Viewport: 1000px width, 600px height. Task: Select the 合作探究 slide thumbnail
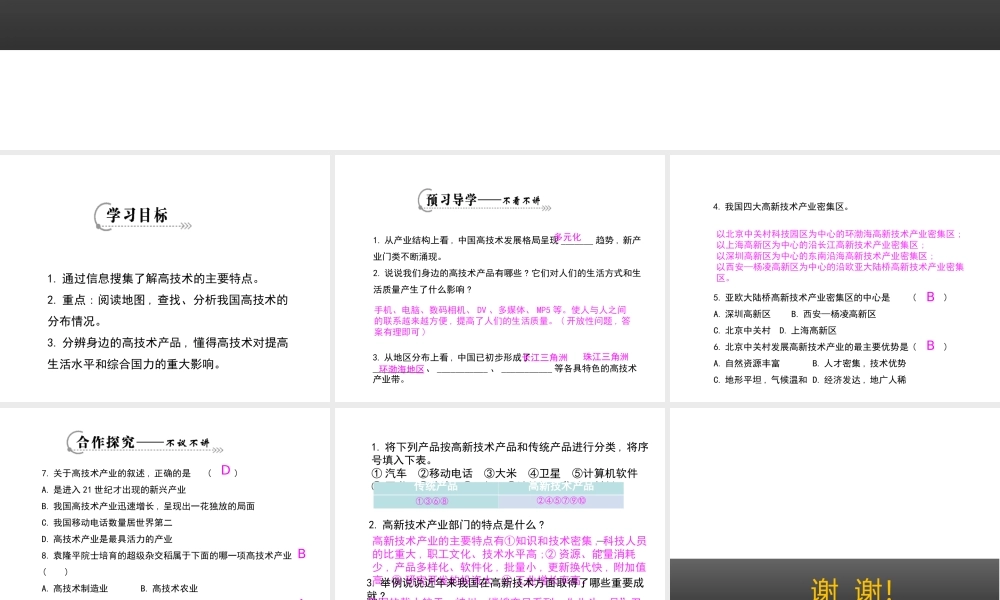click(165, 503)
